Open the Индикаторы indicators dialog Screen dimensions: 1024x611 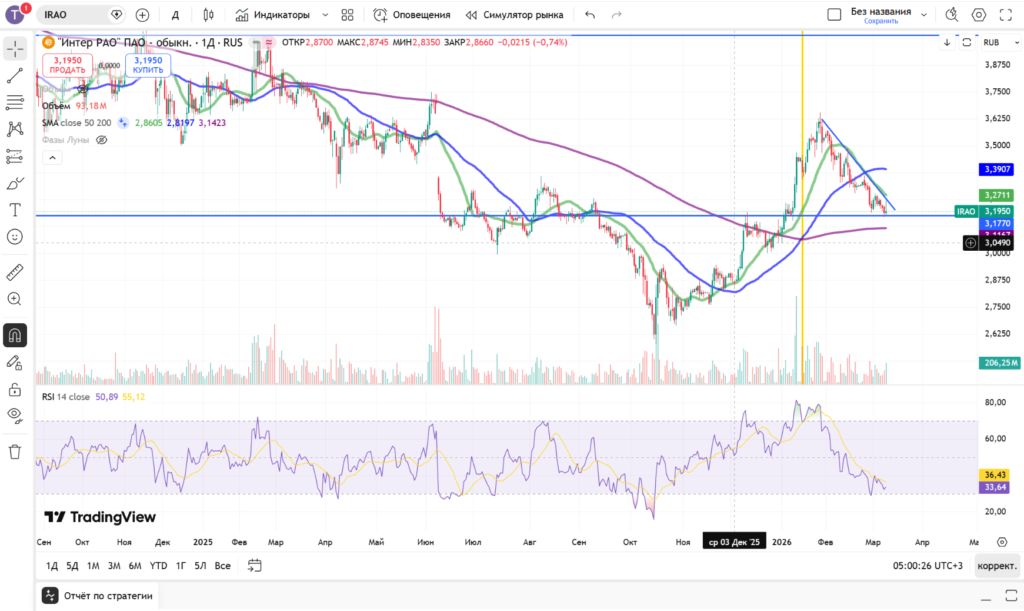tap(273, 14)
